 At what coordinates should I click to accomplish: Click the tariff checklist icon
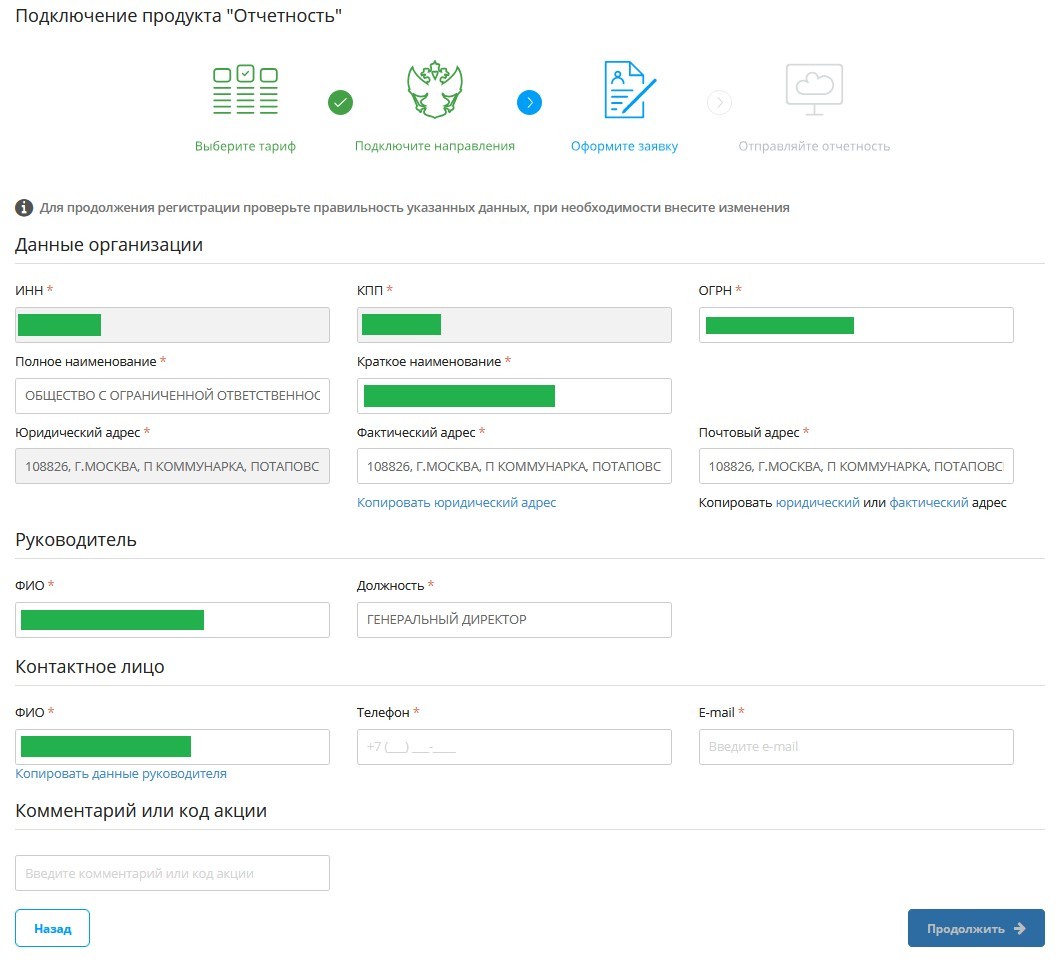[x=245, y=91]
